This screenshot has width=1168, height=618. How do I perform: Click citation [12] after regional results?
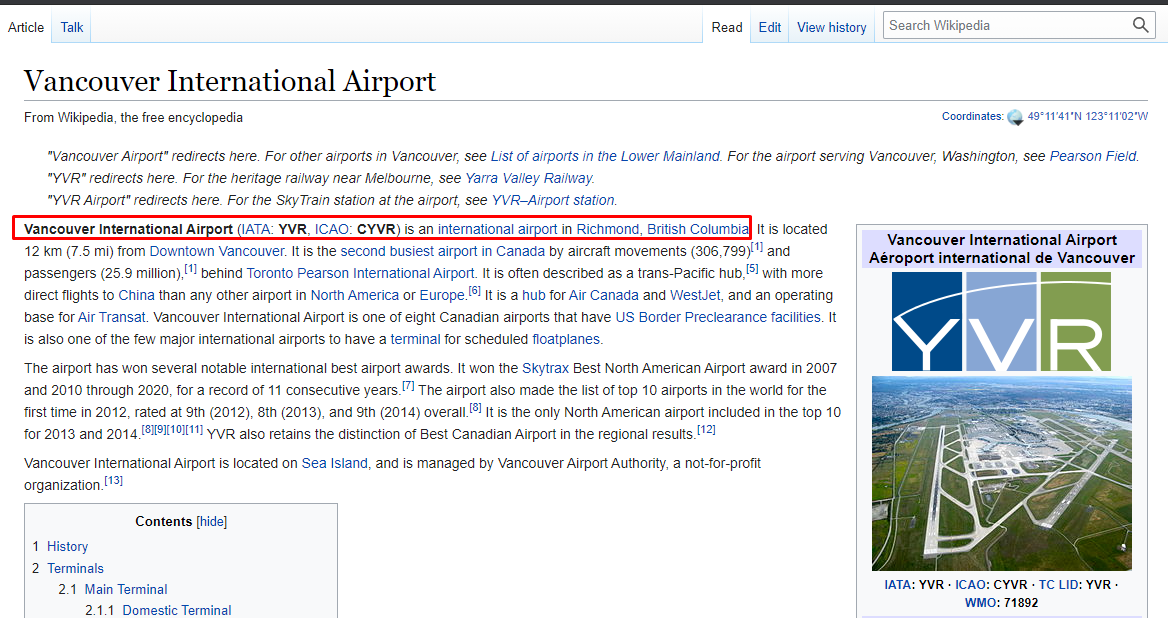(x=706, y=429)
